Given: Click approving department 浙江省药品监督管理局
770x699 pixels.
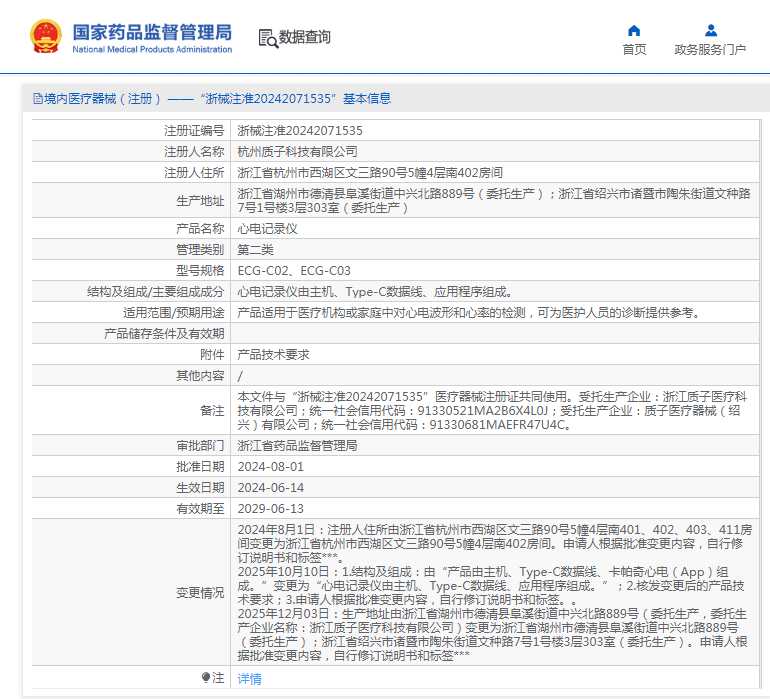Looking at the screenshot, I should [x=297, y=445].
